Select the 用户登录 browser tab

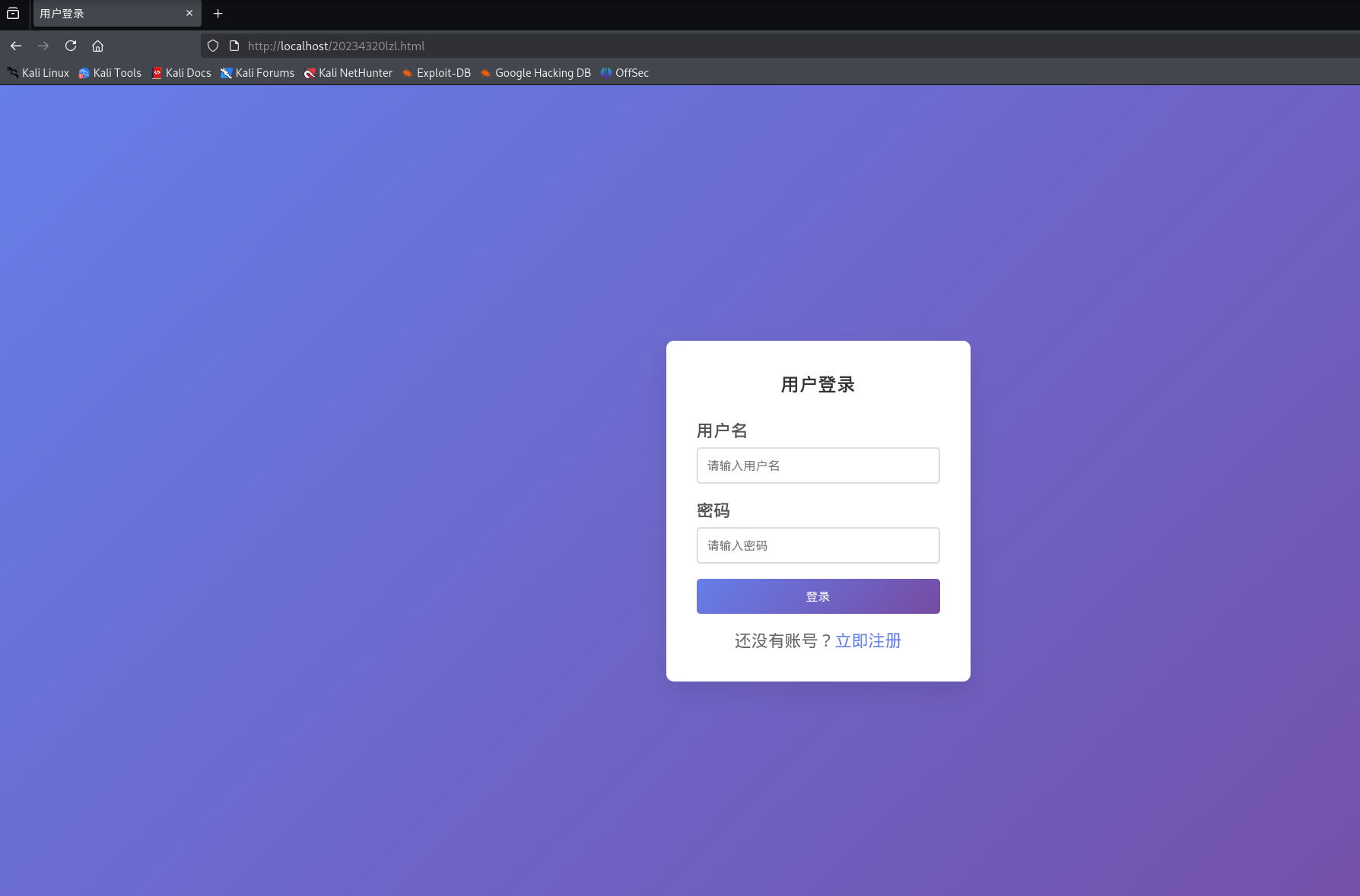pos(117,14)
